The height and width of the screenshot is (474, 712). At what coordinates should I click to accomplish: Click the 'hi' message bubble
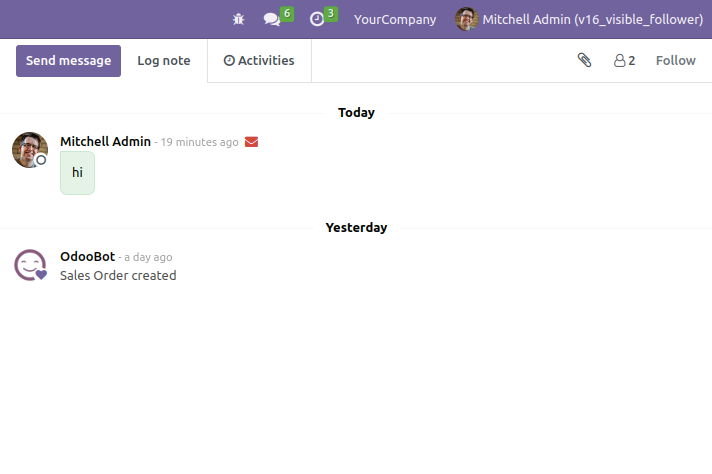click(x=78, y=173)
